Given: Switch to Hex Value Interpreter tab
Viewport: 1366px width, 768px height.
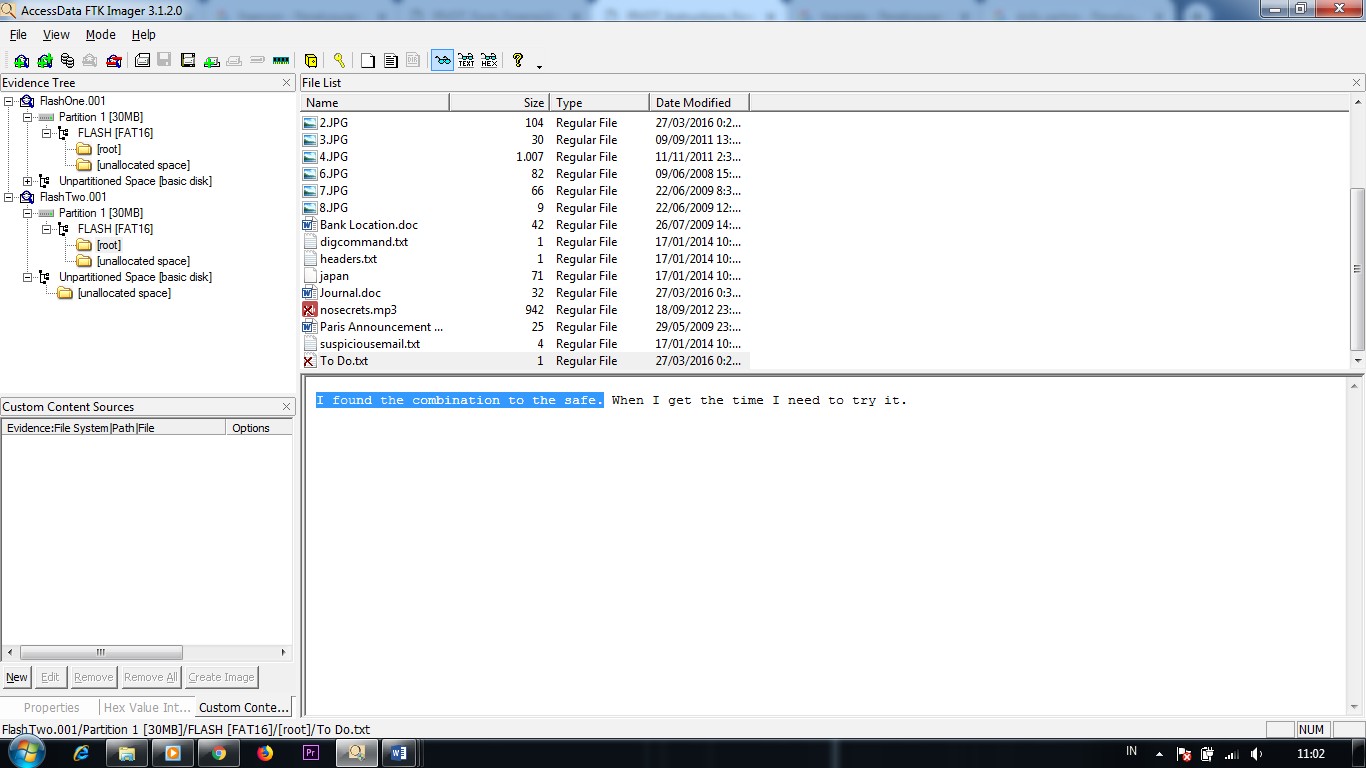Looking at the screenshot, I should 147,707.
